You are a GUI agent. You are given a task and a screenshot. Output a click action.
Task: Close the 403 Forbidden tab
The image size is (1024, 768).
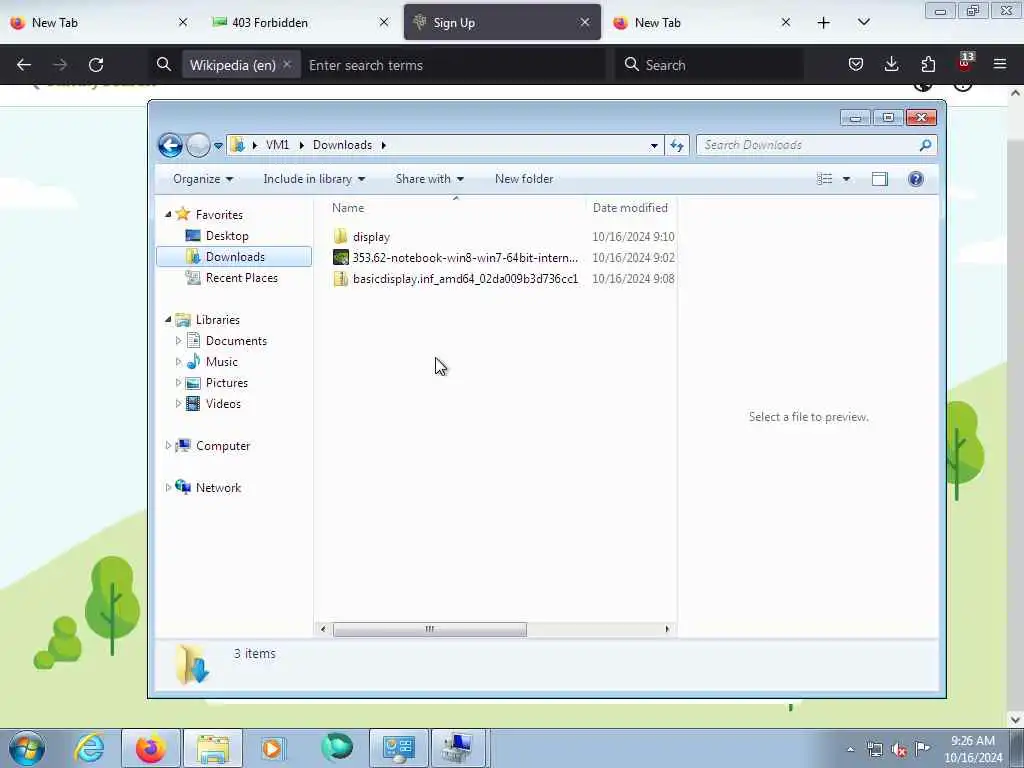(384, 22)
